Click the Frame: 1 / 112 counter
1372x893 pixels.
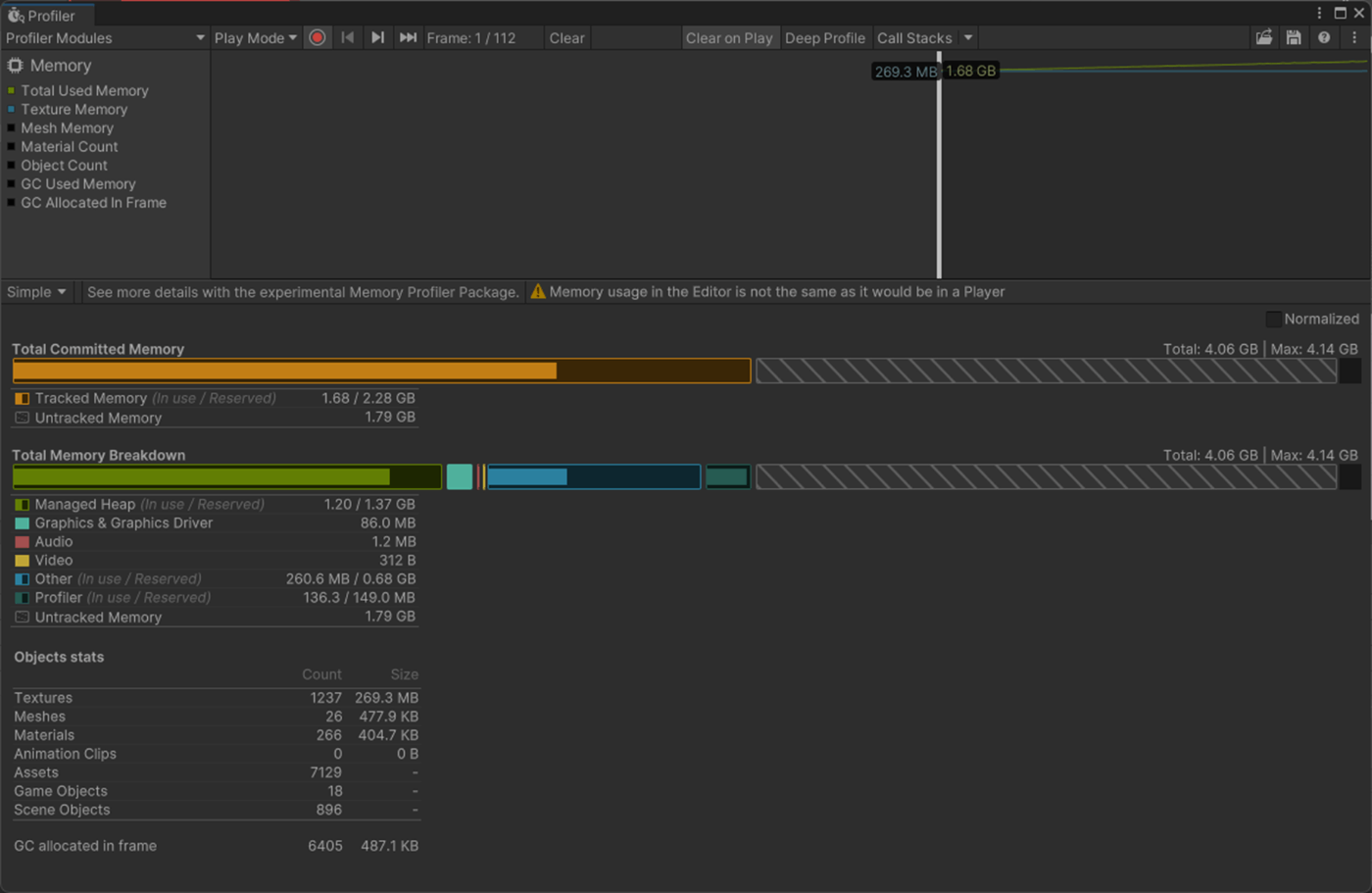(471, 37)
